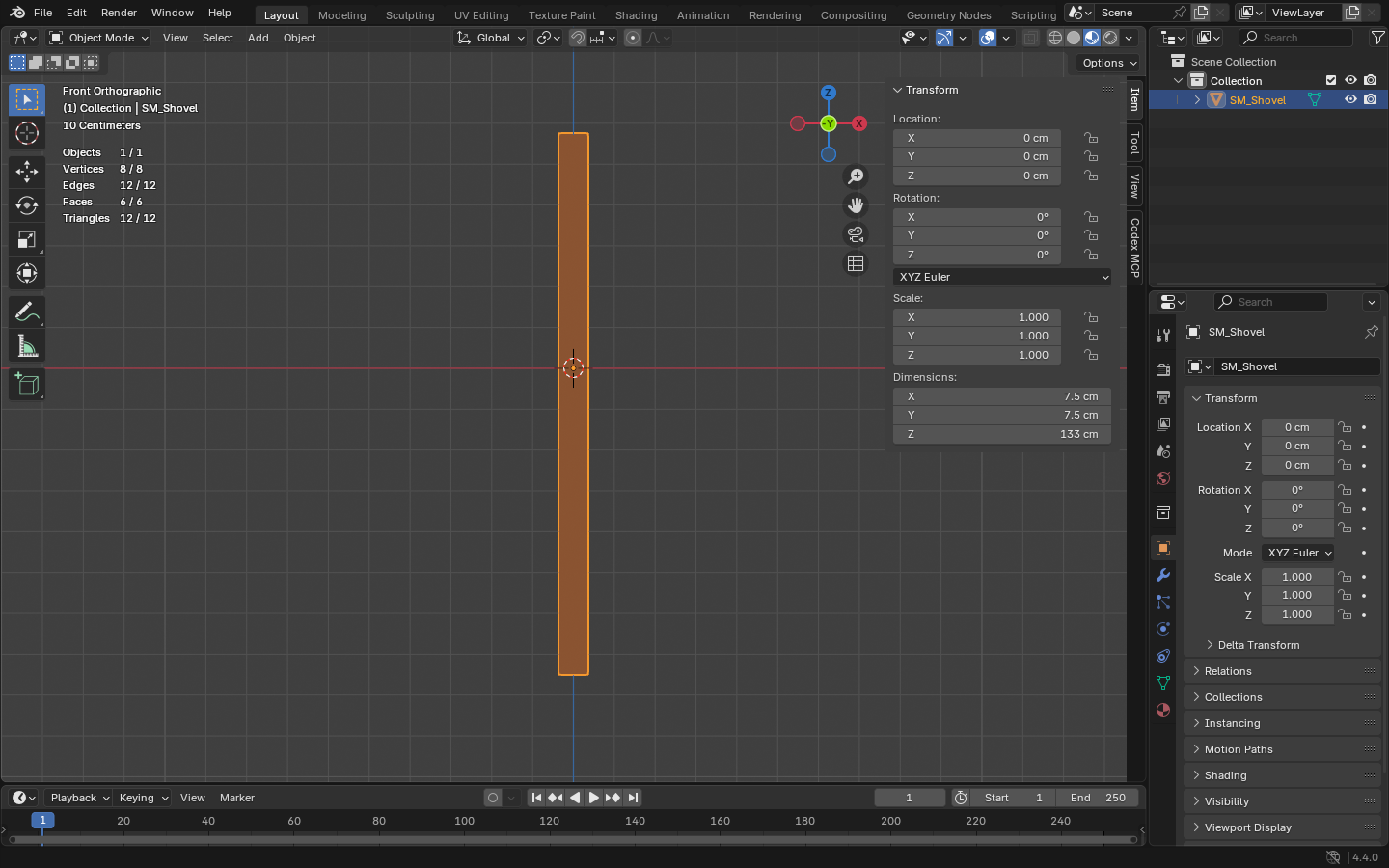Choose the Add Cube tool
This screenshot has width=1389, height=868.
(27, 384)
